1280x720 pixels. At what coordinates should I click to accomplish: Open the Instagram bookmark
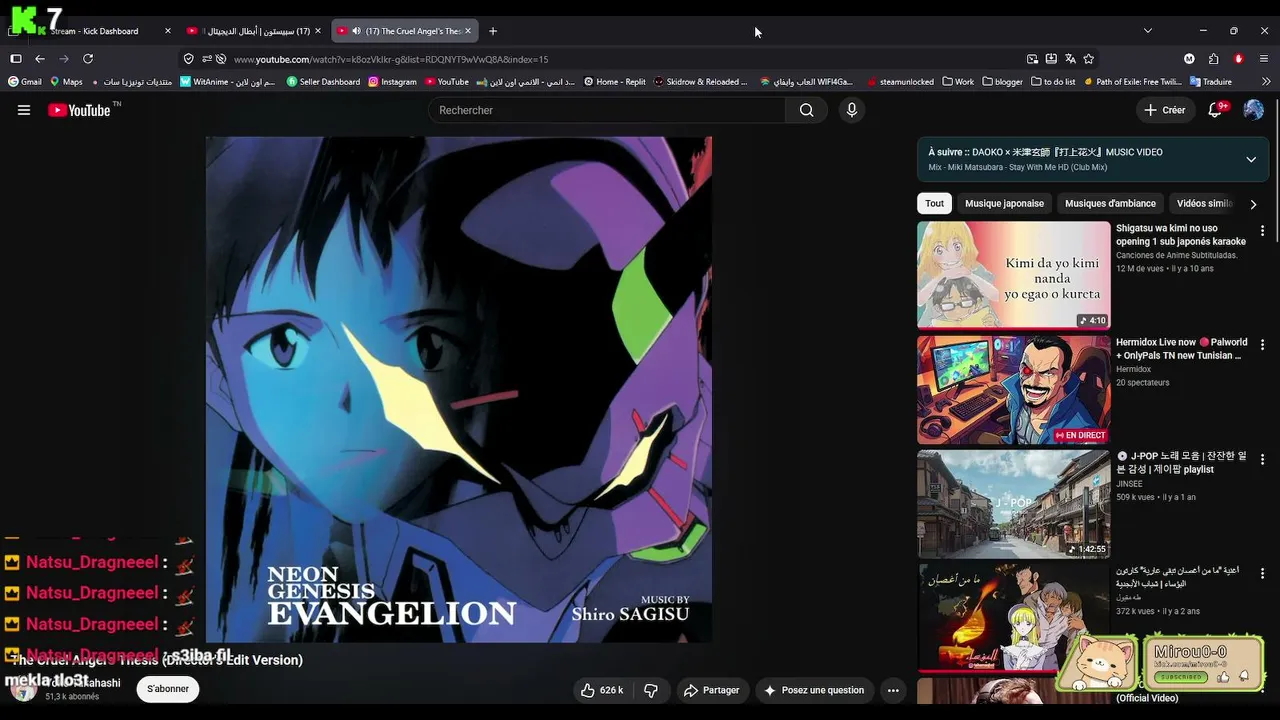coord(392,82)
